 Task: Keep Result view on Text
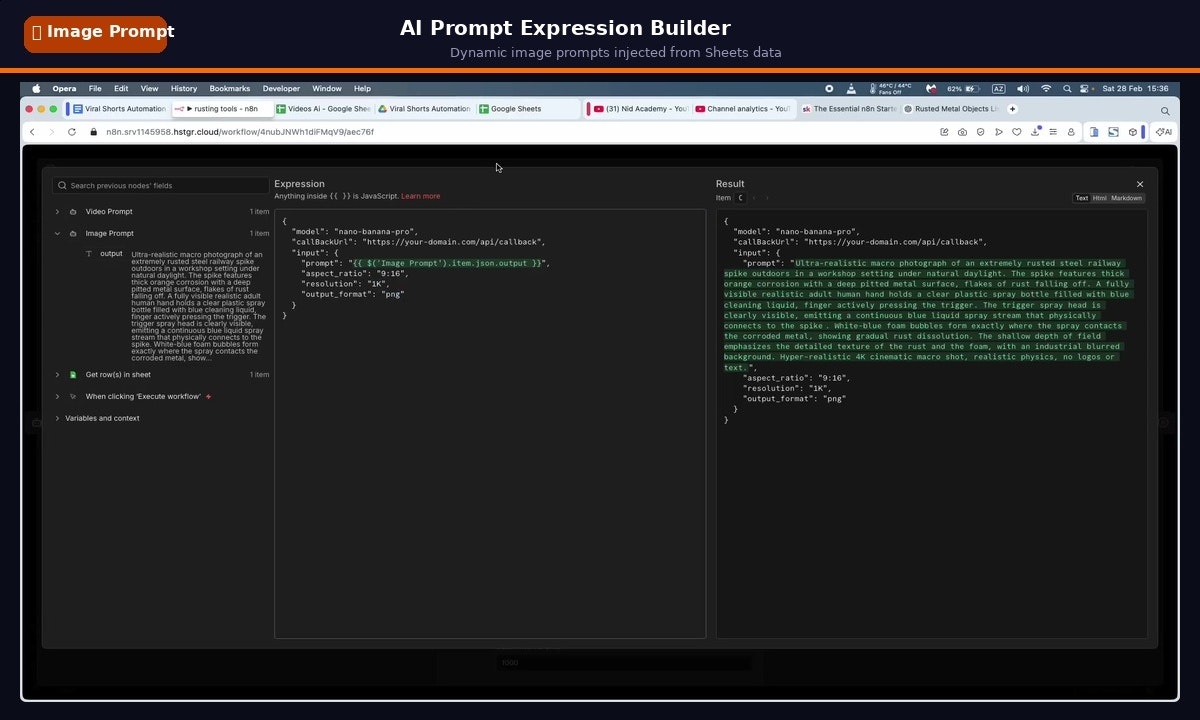[1080, 197]
